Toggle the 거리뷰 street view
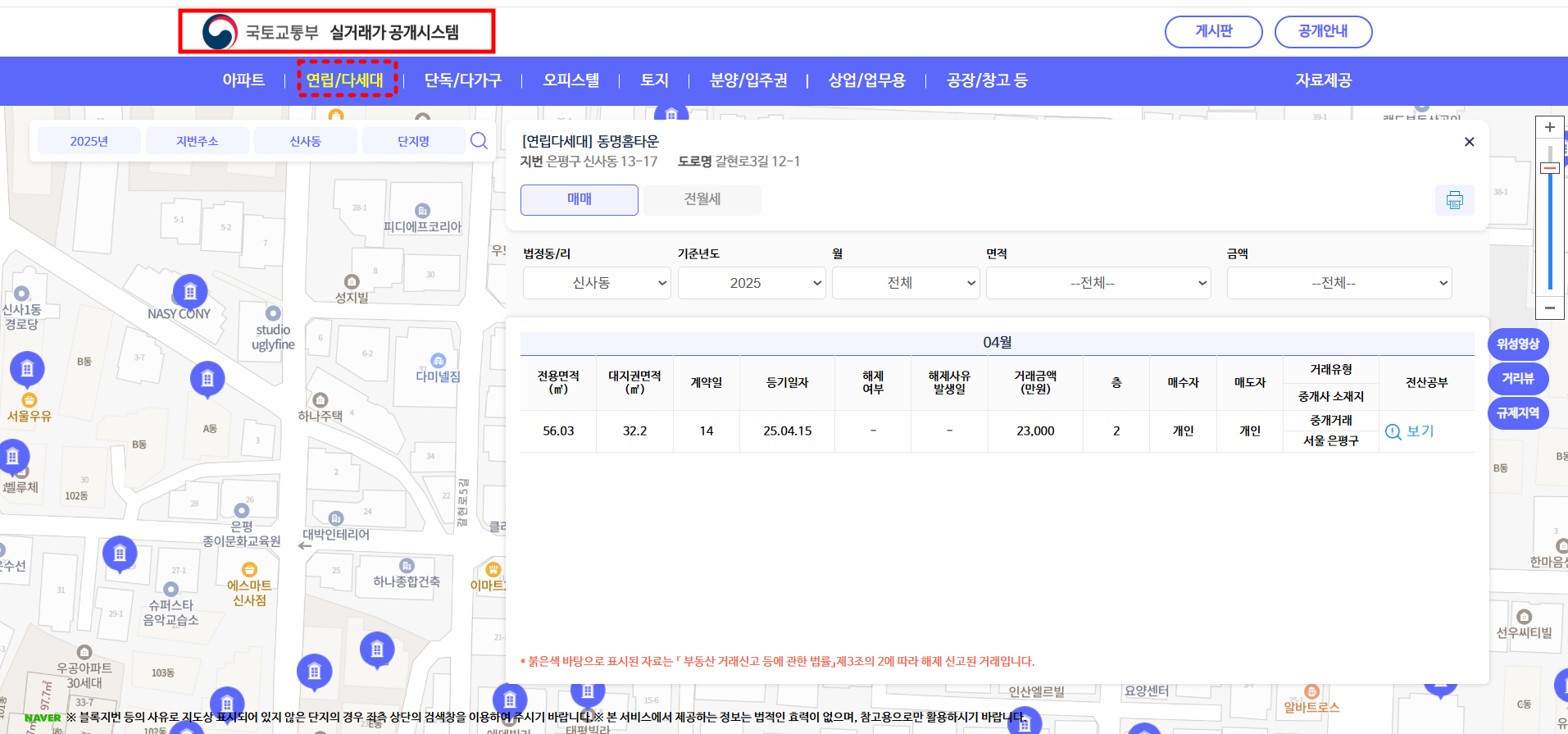Viewport: 1568px width, 734px height. coord(1518,378)
